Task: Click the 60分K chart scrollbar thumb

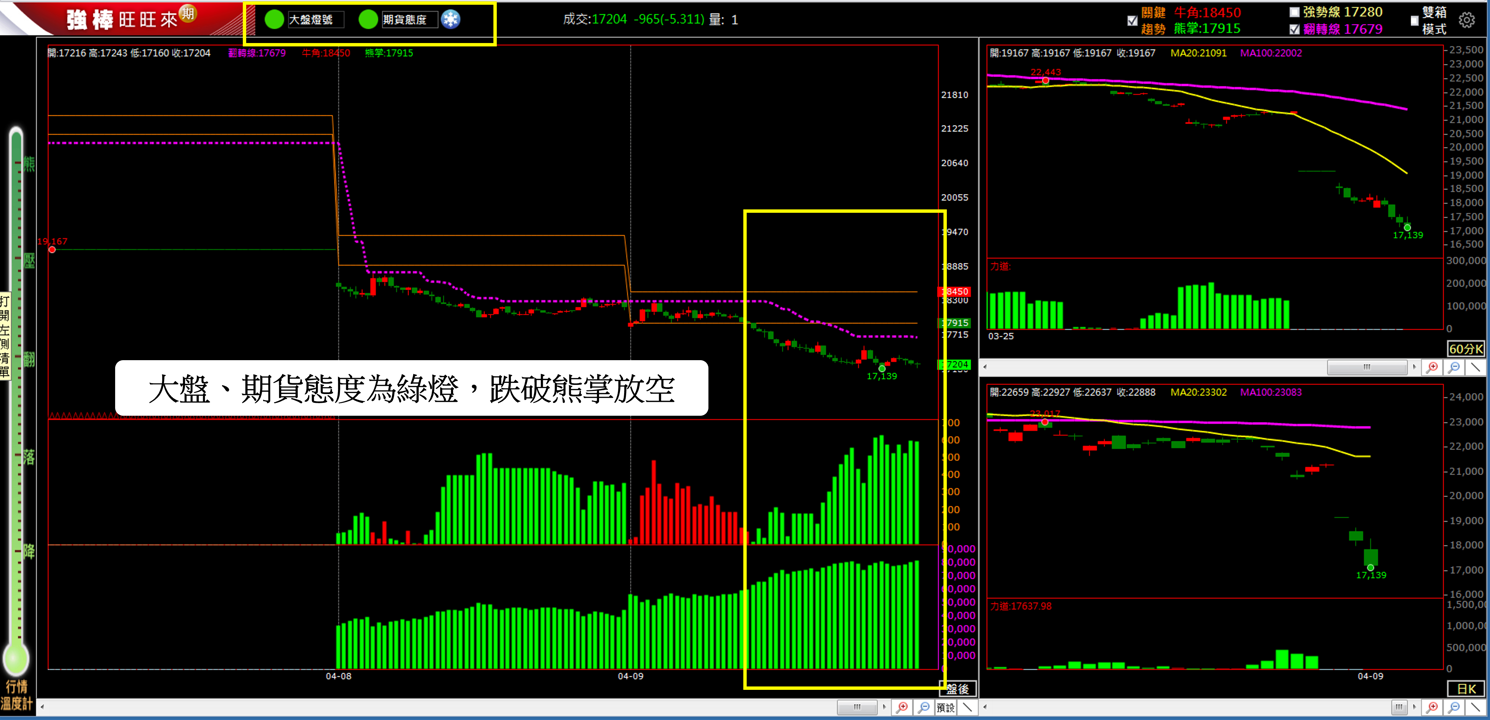Action: click(x=1367, y=367)
